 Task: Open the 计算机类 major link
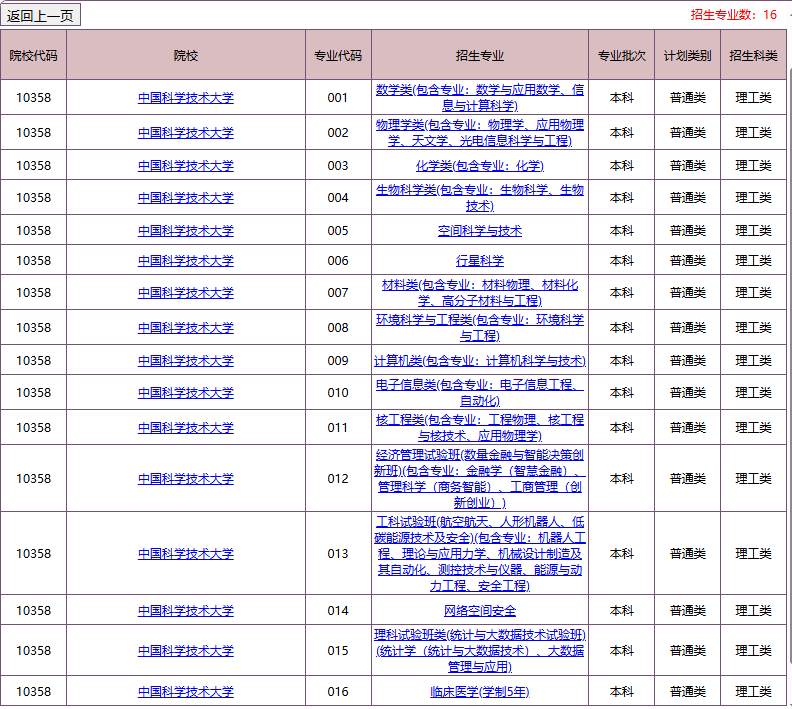click(479, 360)
